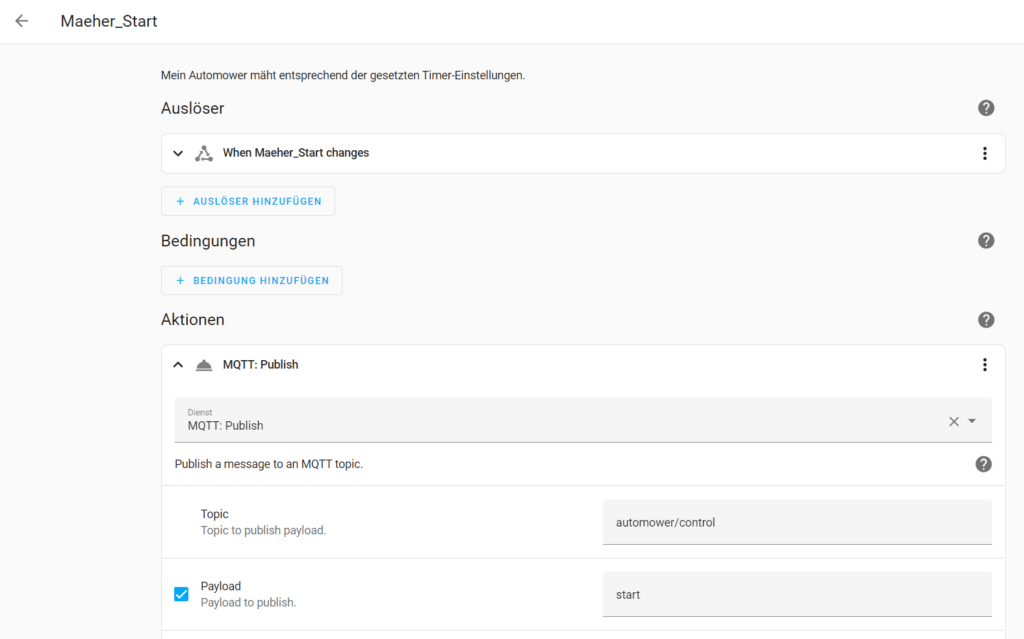The width and height of the screenshot is (1024, 639).
Task: Click the state trigger icon
Action: [204, 153]
